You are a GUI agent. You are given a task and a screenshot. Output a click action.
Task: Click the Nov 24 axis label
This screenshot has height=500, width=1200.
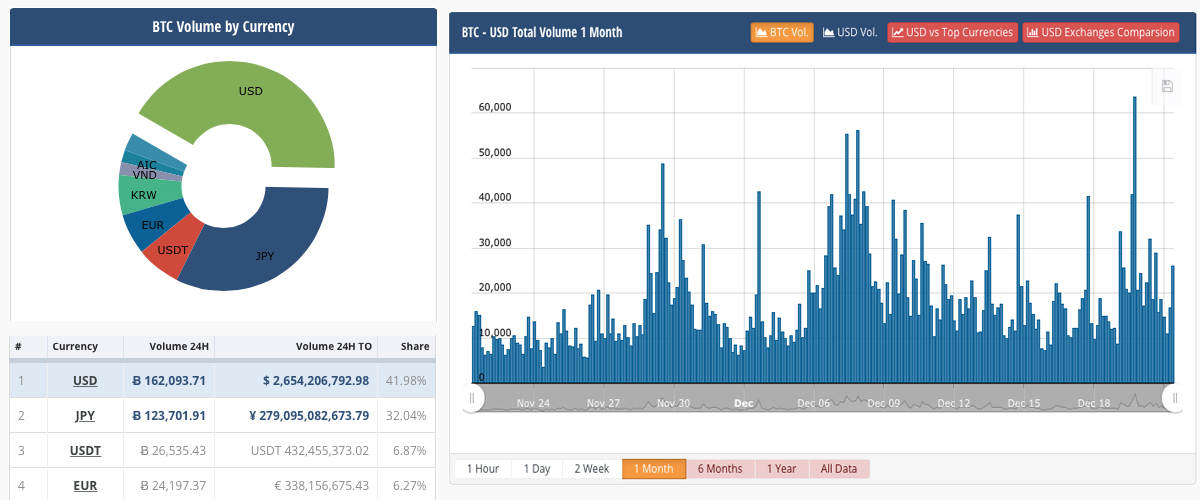tap(533, 404)
